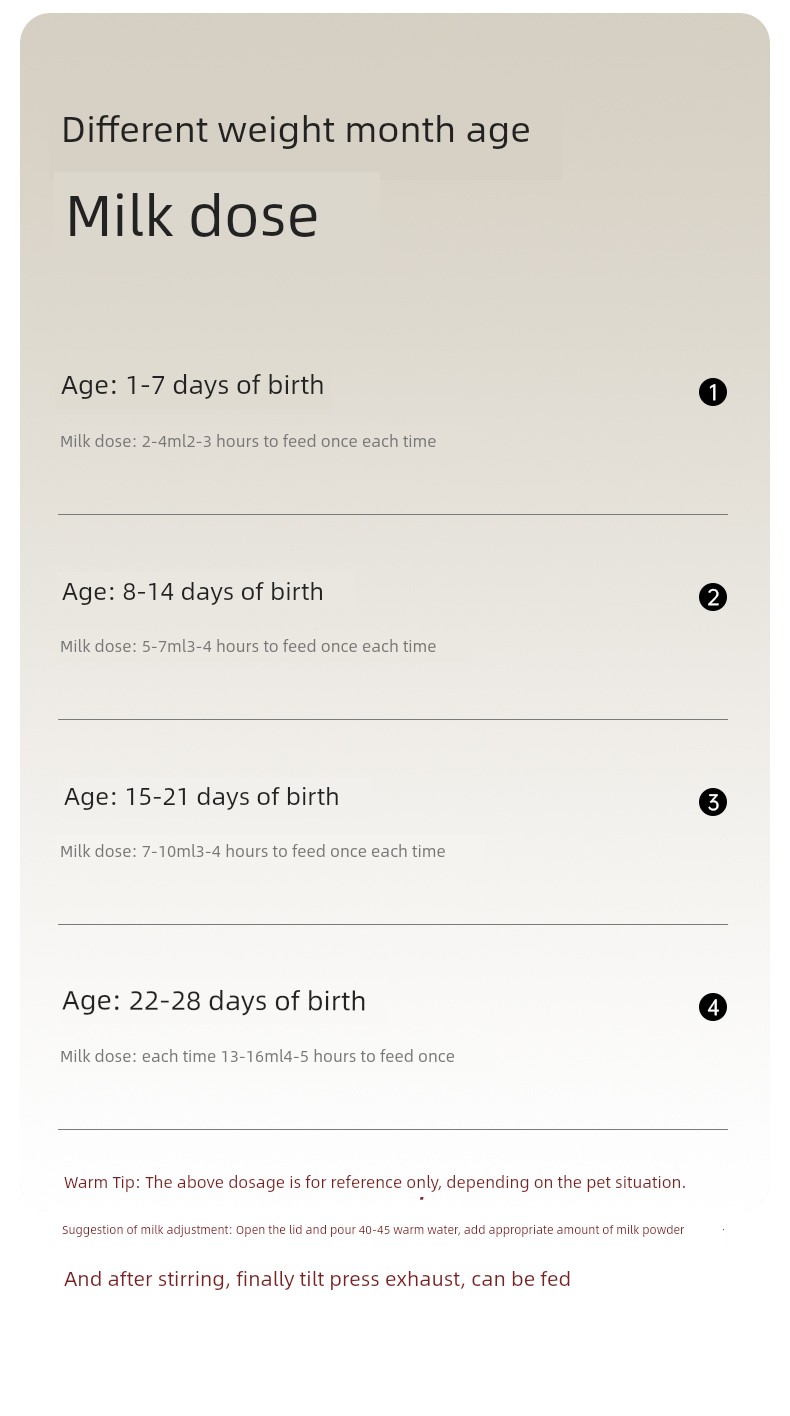Select the "Age: 1-7 days of birth" heading
790x1416 pixels.
[x=193, y=385]
